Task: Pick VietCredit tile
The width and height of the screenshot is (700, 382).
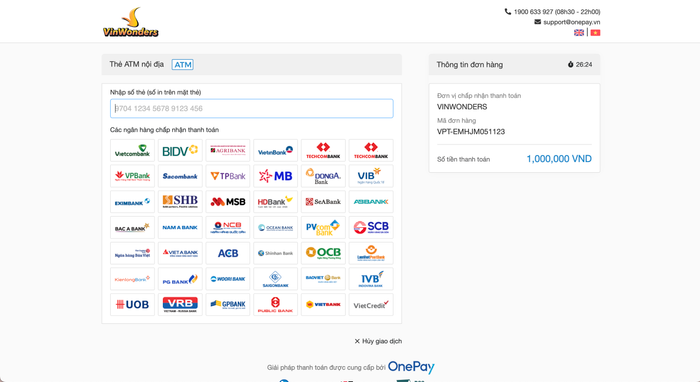Action: pyautogui.click(x=371, y=304)
